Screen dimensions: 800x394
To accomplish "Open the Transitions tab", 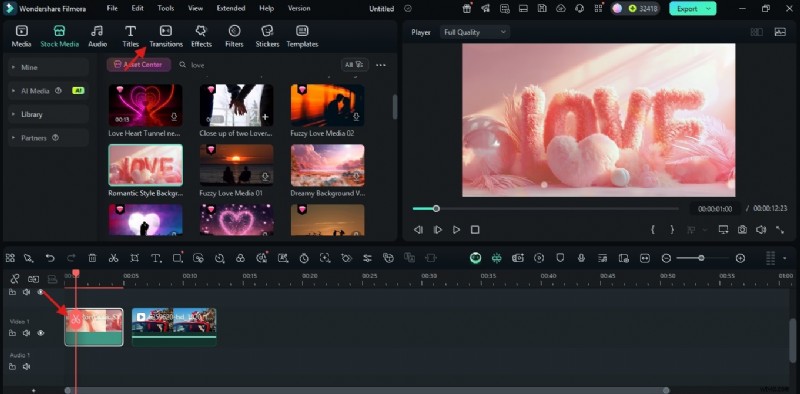I will [x=166, y=36].
